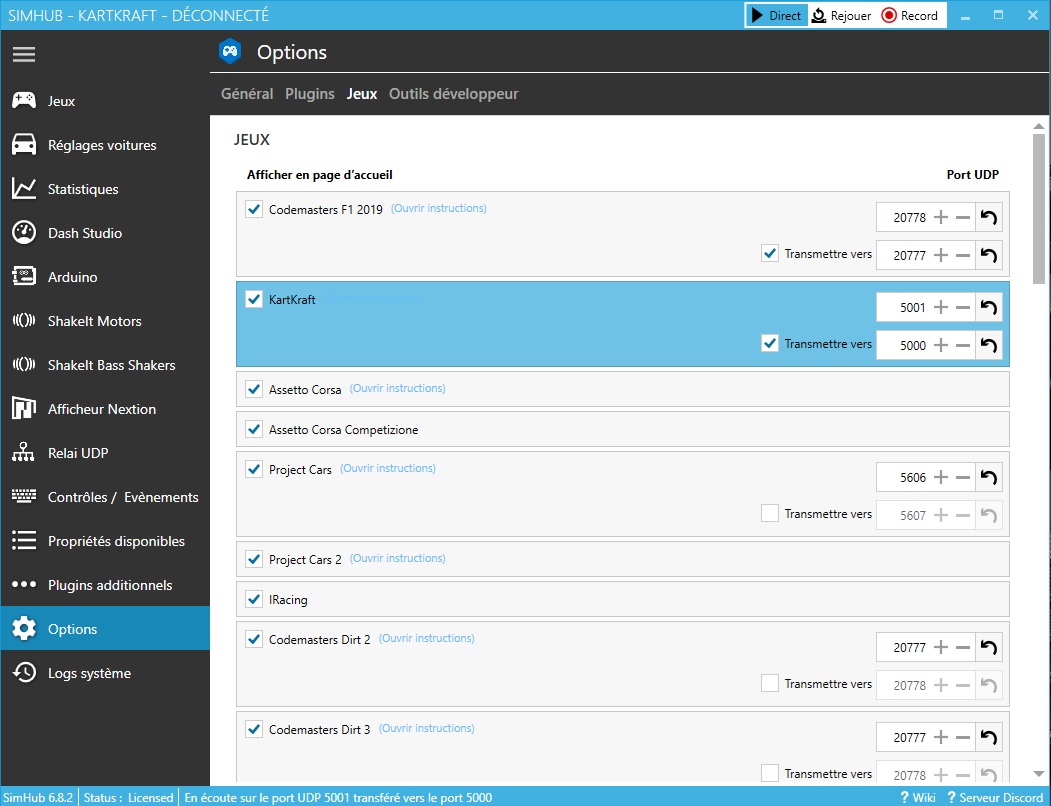Disable KartKraft Transmettre vers checkbox
The height and width of the screenshot is (806, 1051).
pos(769,343)
